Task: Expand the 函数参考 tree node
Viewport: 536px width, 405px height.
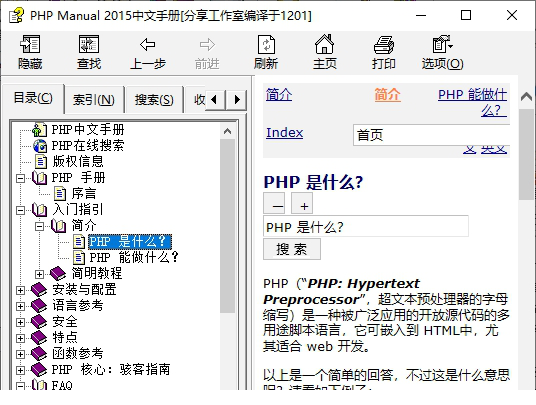Action: (21, 354)
